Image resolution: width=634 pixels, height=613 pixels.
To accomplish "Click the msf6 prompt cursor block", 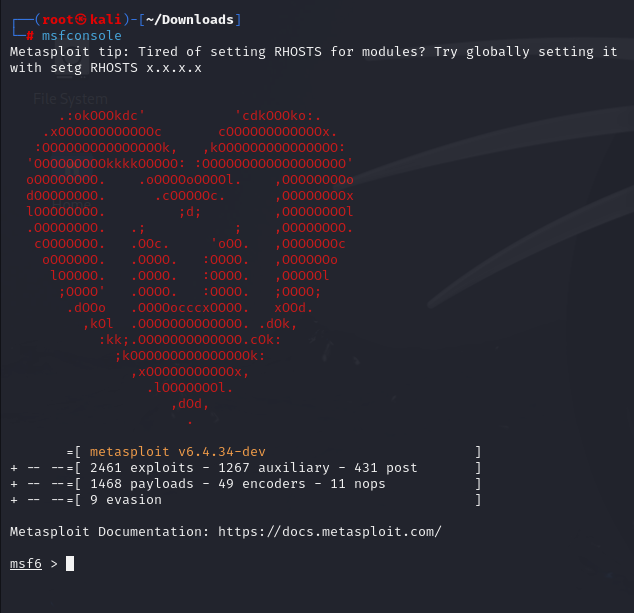I will pos(70,563).
